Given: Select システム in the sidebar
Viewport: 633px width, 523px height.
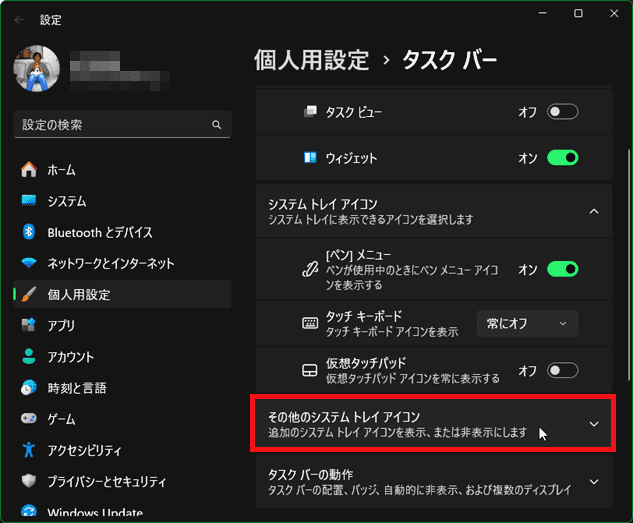Looking at the screenshot, I should pos(66,201).
